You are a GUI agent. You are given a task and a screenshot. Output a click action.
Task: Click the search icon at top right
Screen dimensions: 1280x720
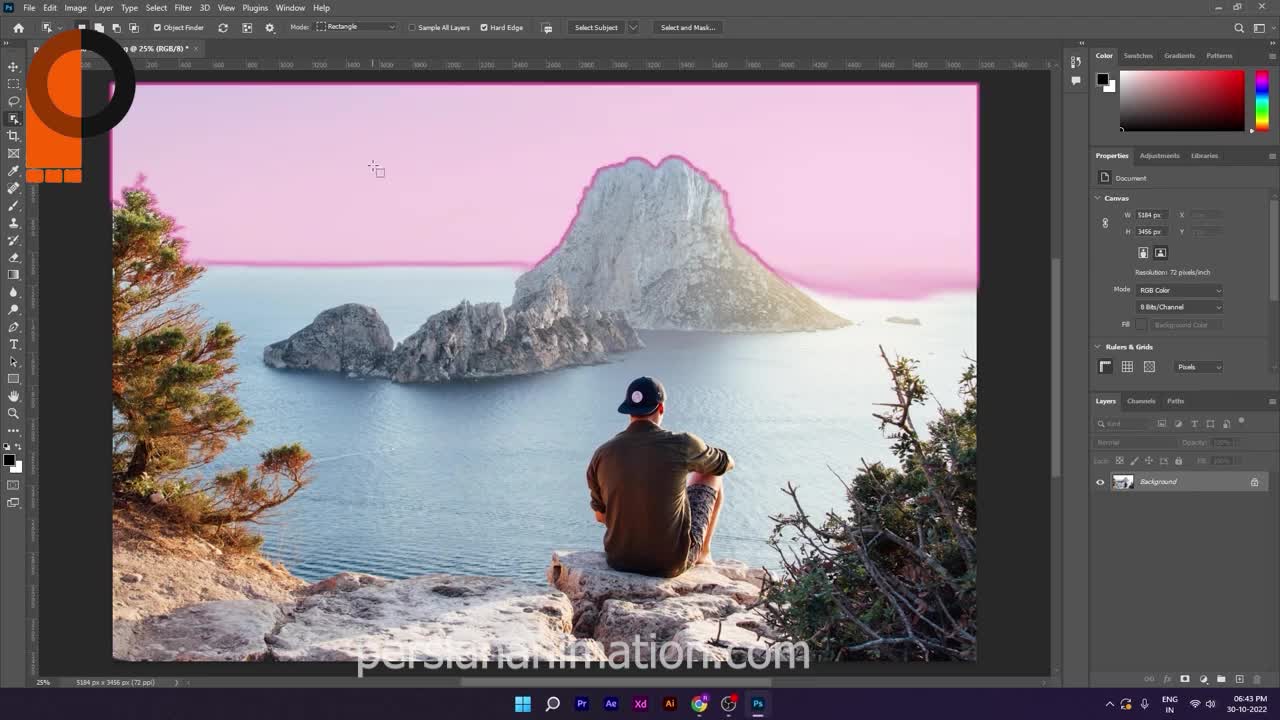click(x=1239, y=28)
